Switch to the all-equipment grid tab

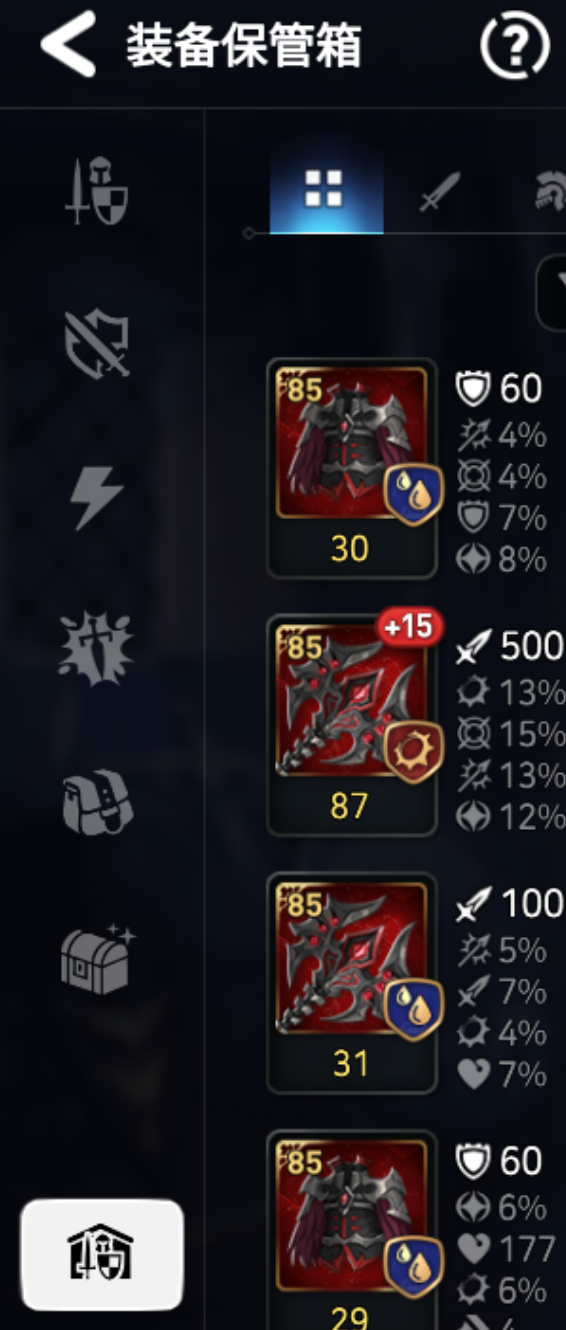[326, 189]
